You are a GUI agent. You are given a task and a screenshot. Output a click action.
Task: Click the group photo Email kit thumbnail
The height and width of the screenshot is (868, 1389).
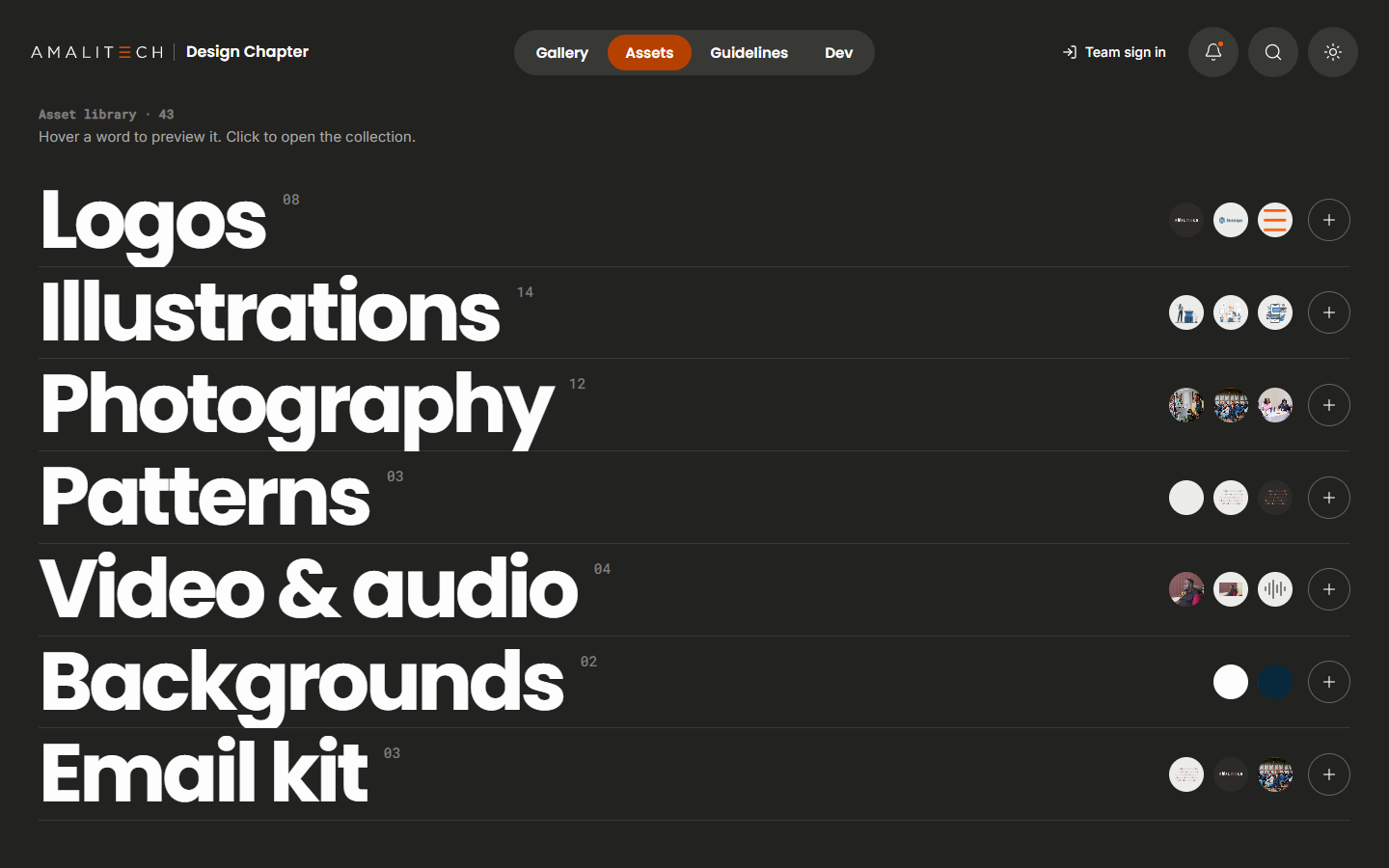point(1275,774)
